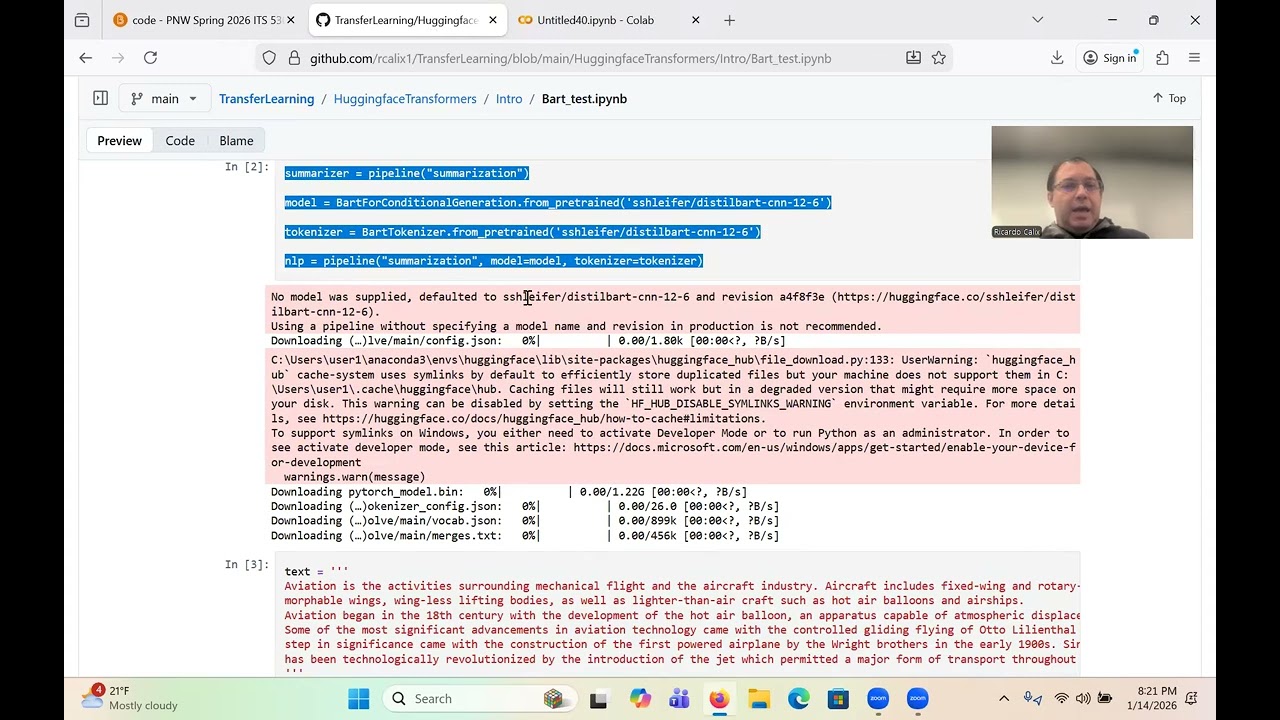
Task: Open the extensions puzzle icon
Action: (1162, 58)
